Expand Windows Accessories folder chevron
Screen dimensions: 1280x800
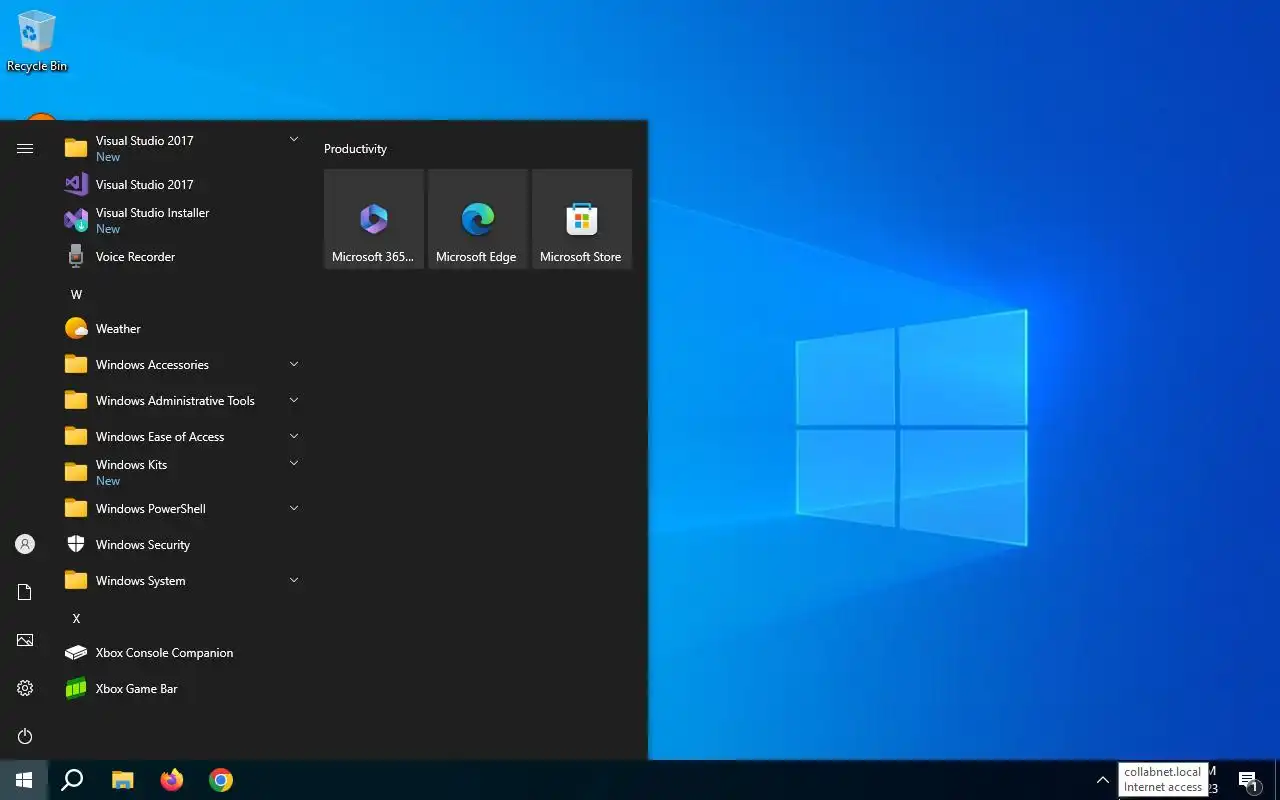coord(294,364)
